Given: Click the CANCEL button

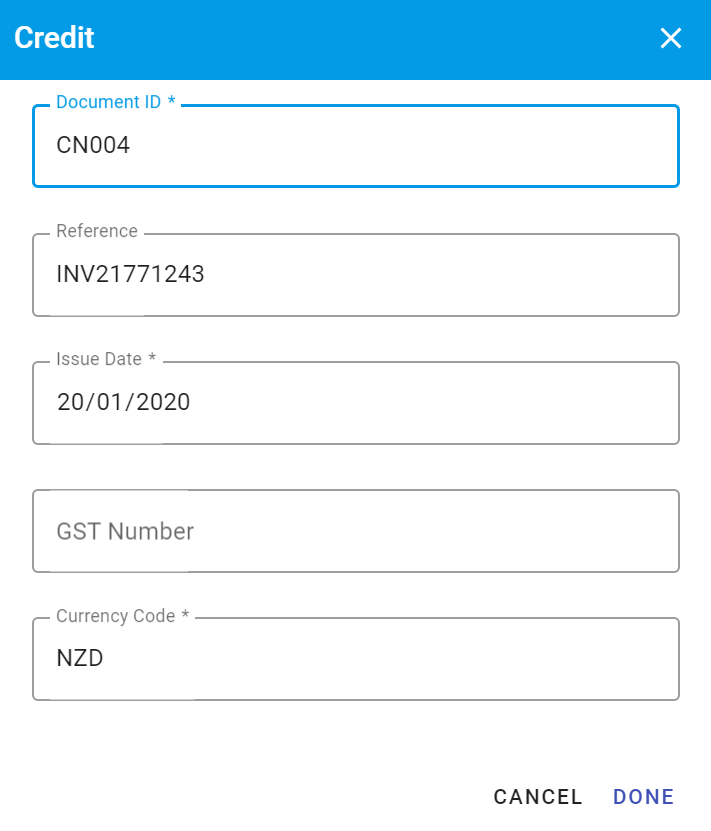Looking at the screenshot, I should point(538,797).
